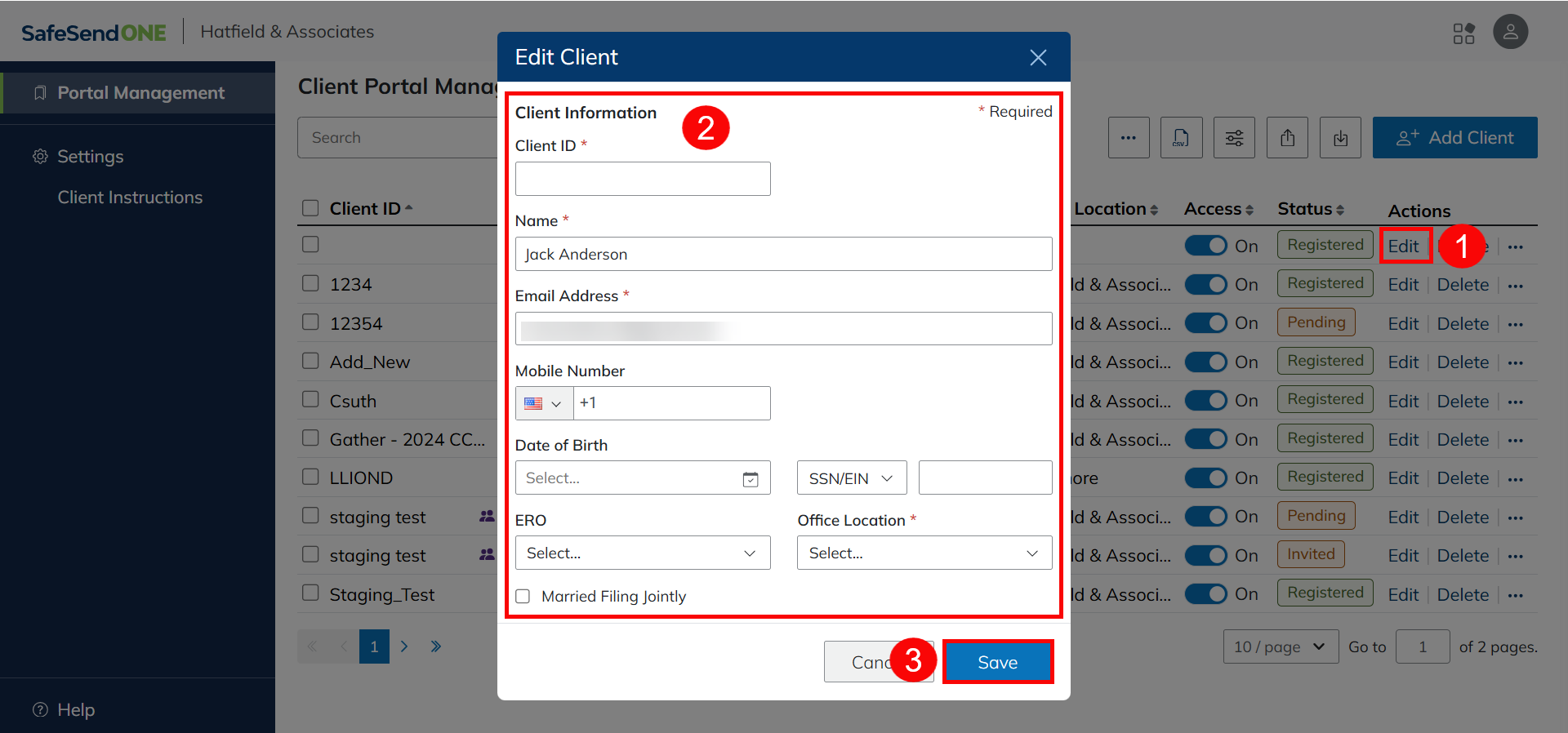Open the filter settings sliders icon
This screenshot has width=1568, height=733.
1234,138
